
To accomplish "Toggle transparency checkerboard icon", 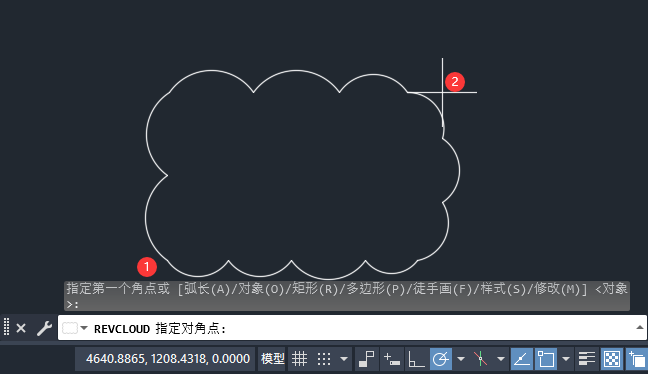I will (612, 359).
